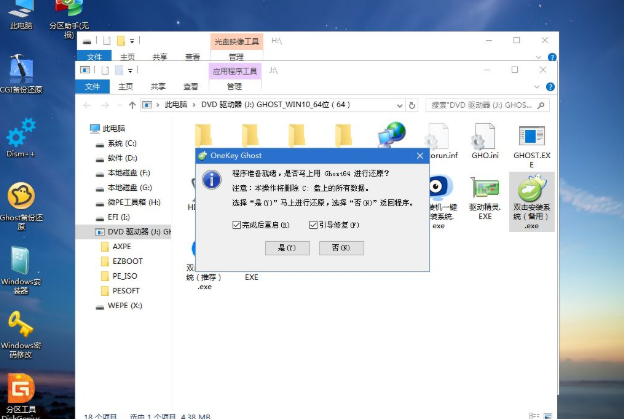
Task: Click the back navigation arrow
Action: 87,105
